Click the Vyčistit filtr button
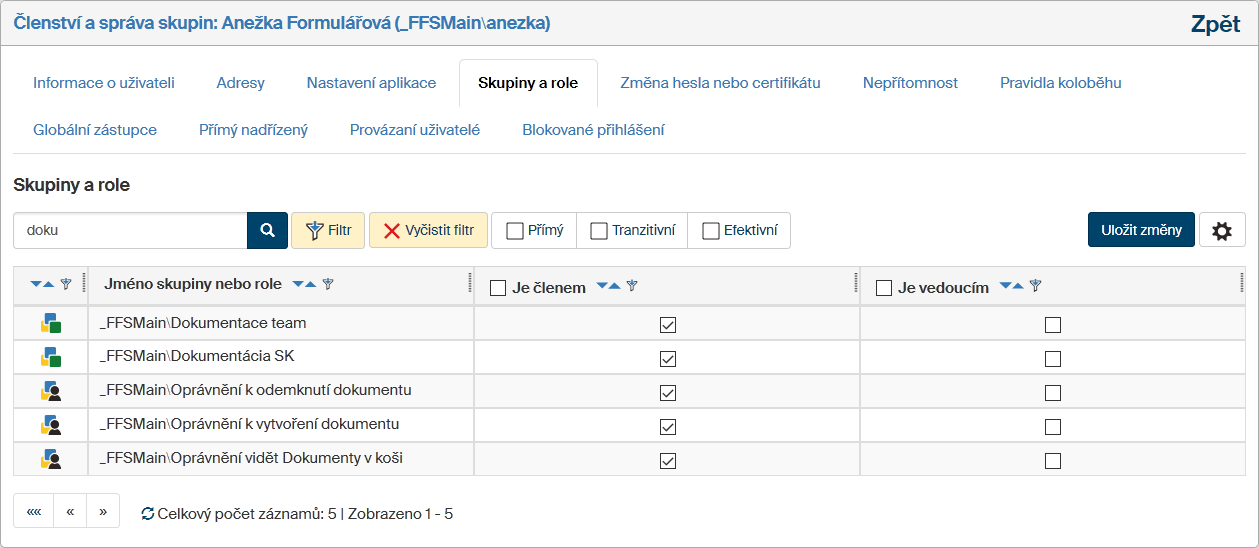 428,230
